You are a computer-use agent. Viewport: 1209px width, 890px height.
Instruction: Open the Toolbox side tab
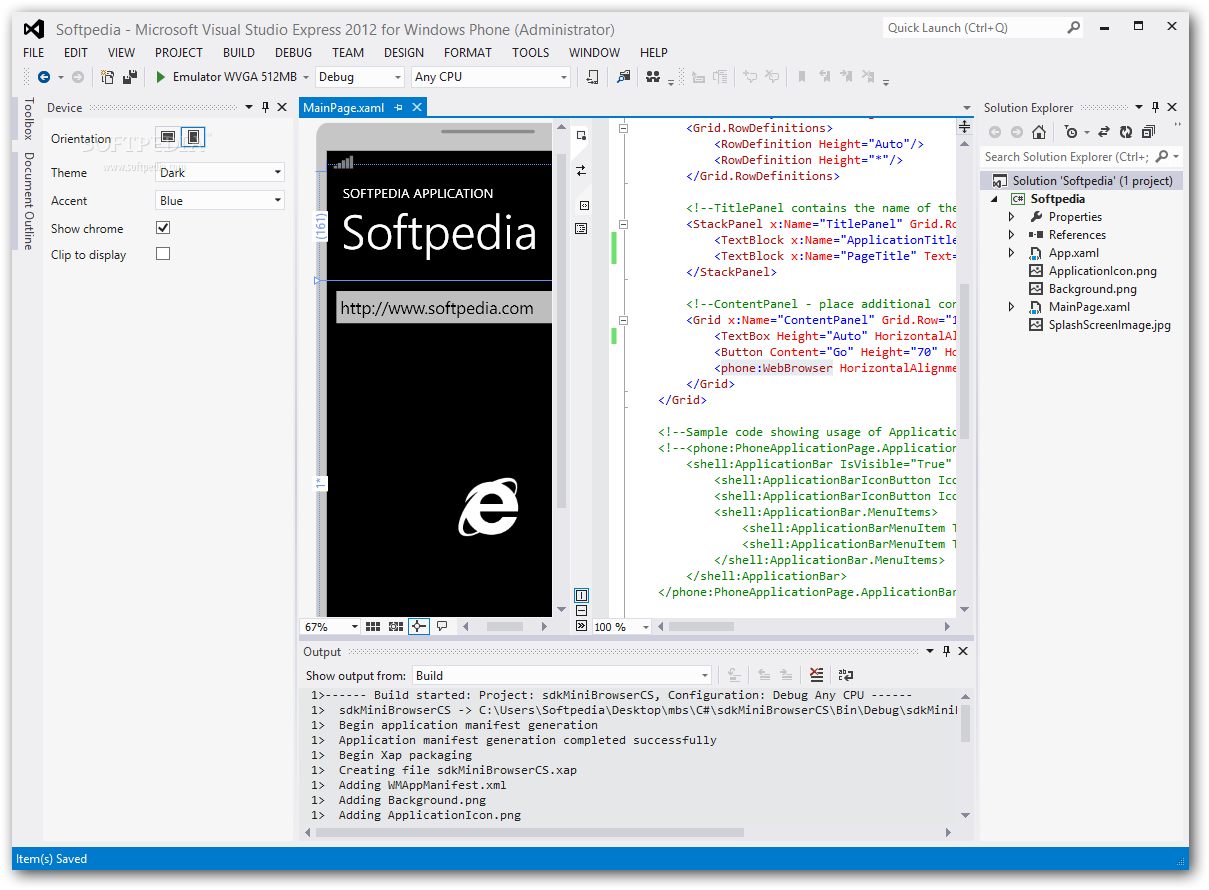tap(28, 119)
